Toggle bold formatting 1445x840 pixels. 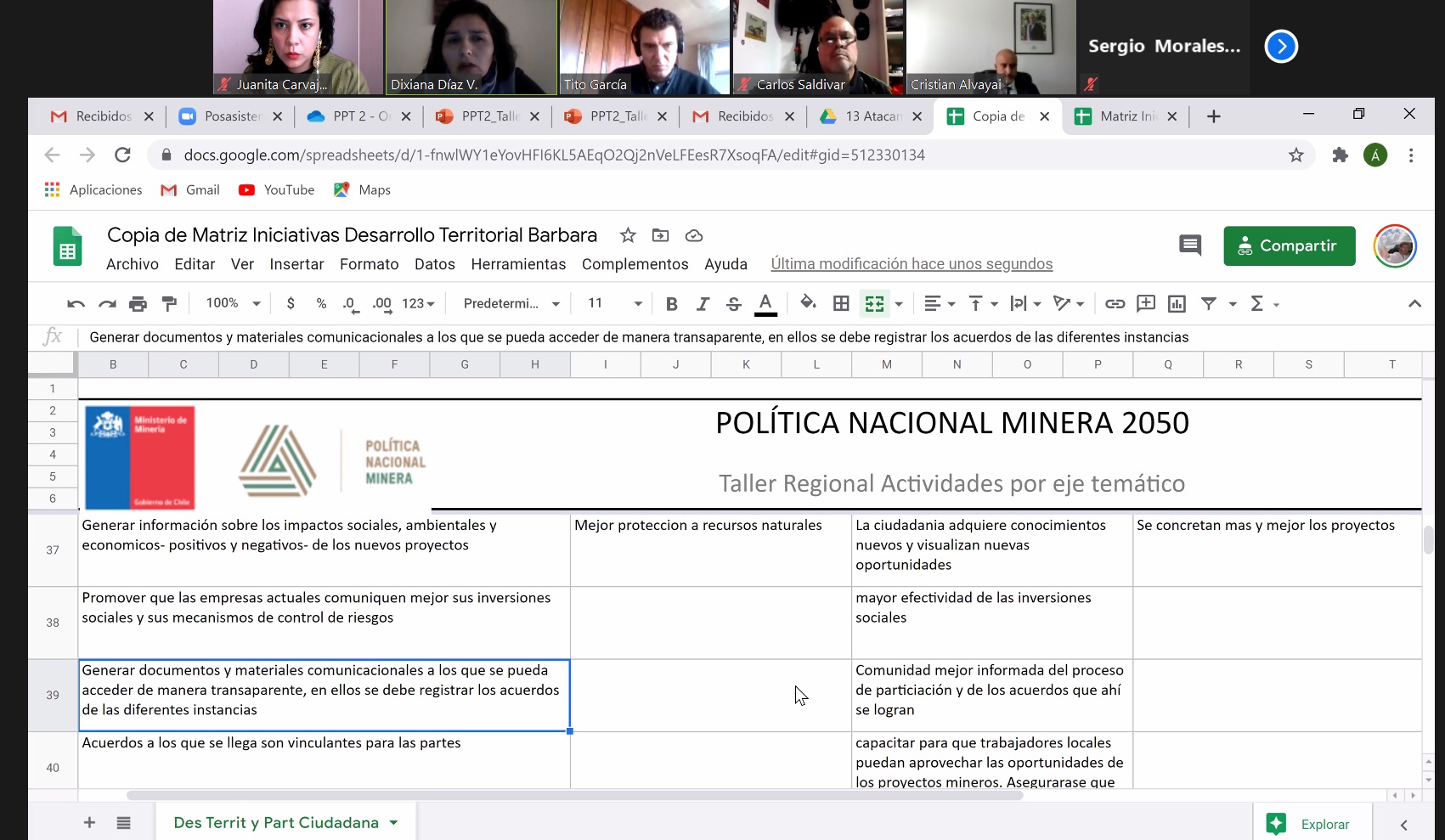coord(671,303)
